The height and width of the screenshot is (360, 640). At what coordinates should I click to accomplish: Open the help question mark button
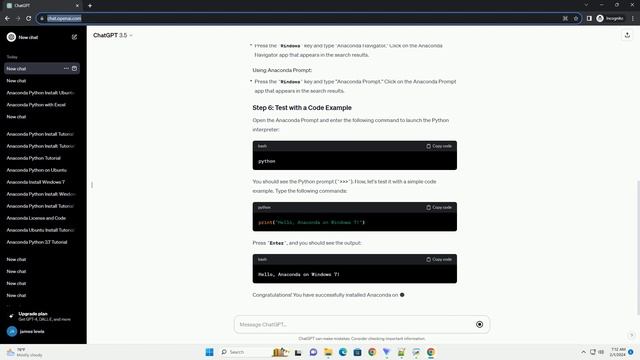click(x=631, y=335)
